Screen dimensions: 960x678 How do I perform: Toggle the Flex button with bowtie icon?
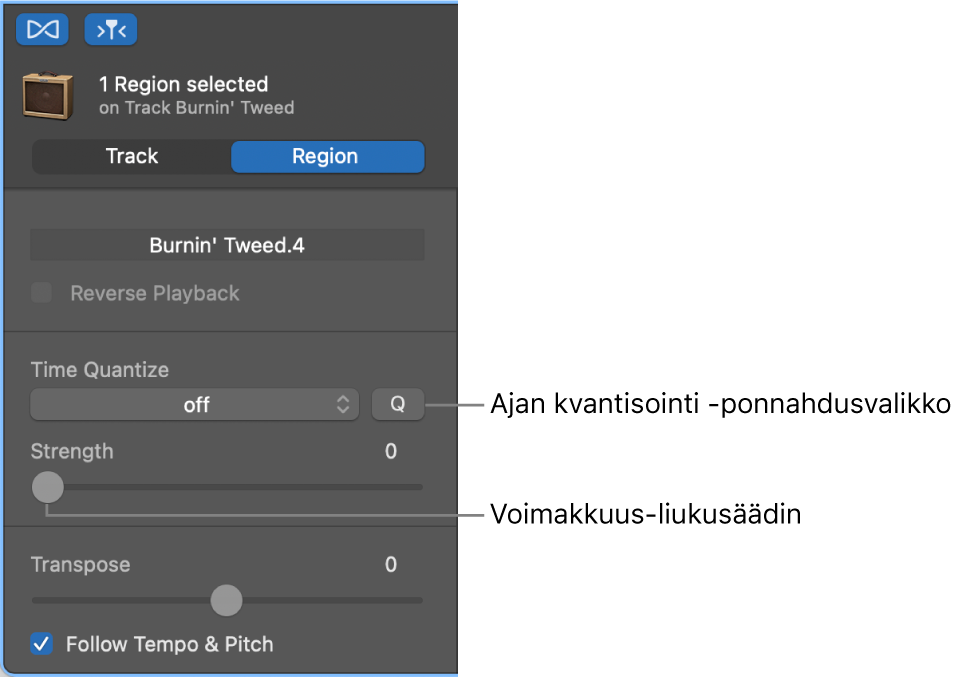pyautogui.click(x=42, y=30)
